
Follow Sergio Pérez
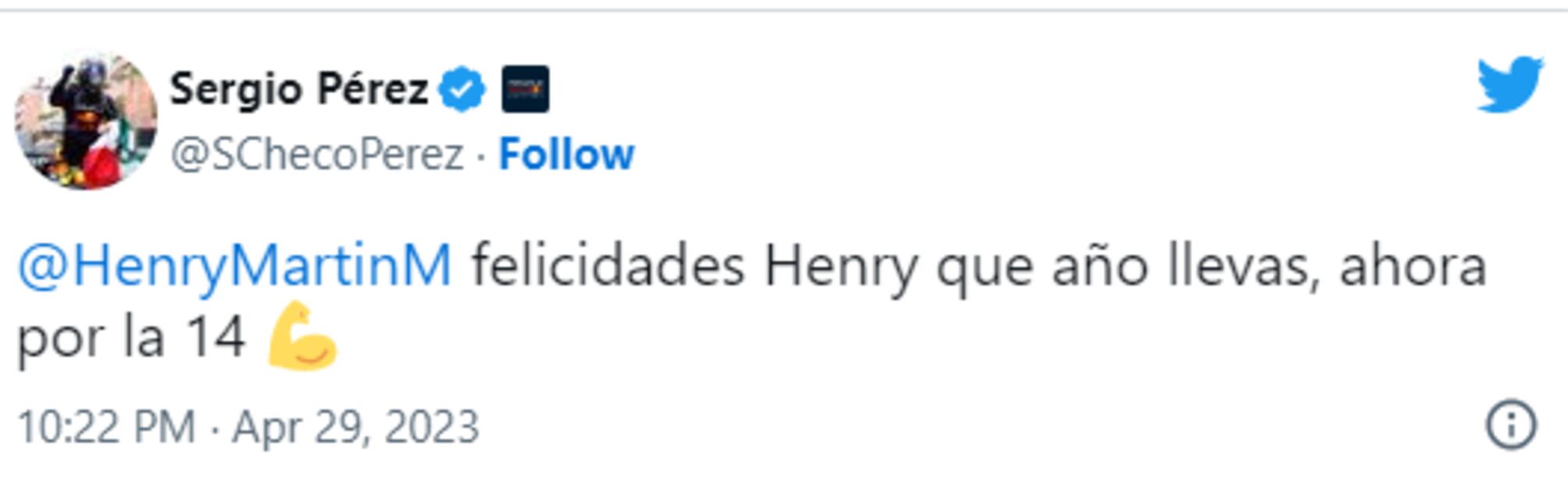click(566, 154)
